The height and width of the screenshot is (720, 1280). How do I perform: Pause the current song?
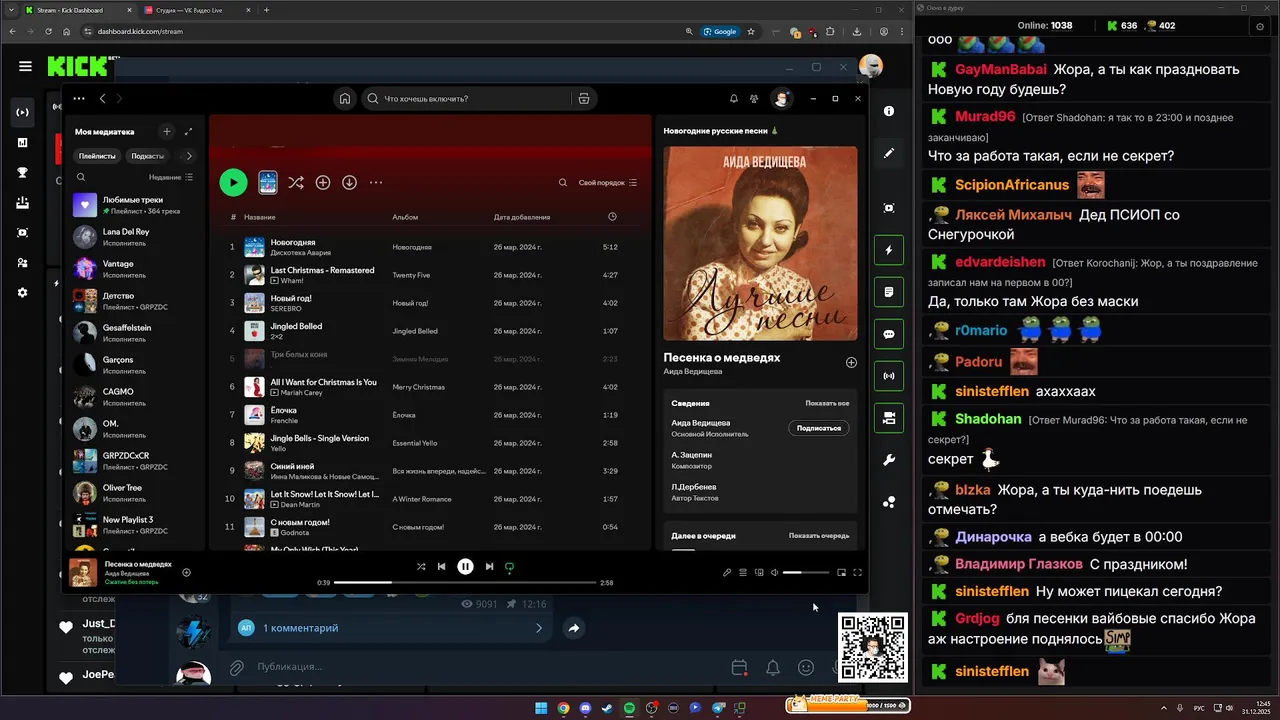point(465,567)
